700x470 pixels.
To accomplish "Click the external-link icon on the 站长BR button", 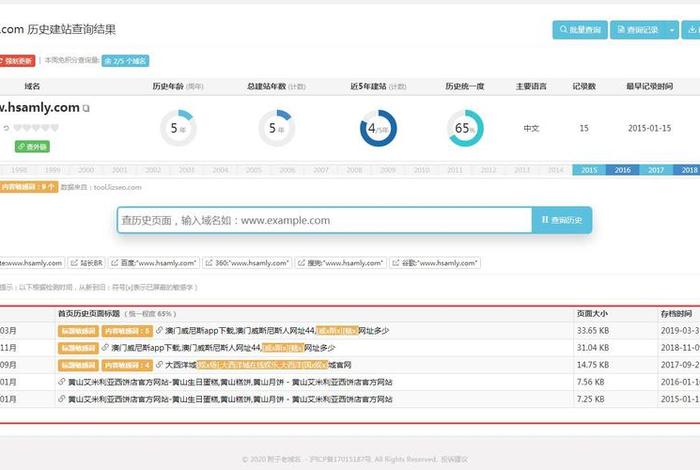I will [x=75, y=263].
